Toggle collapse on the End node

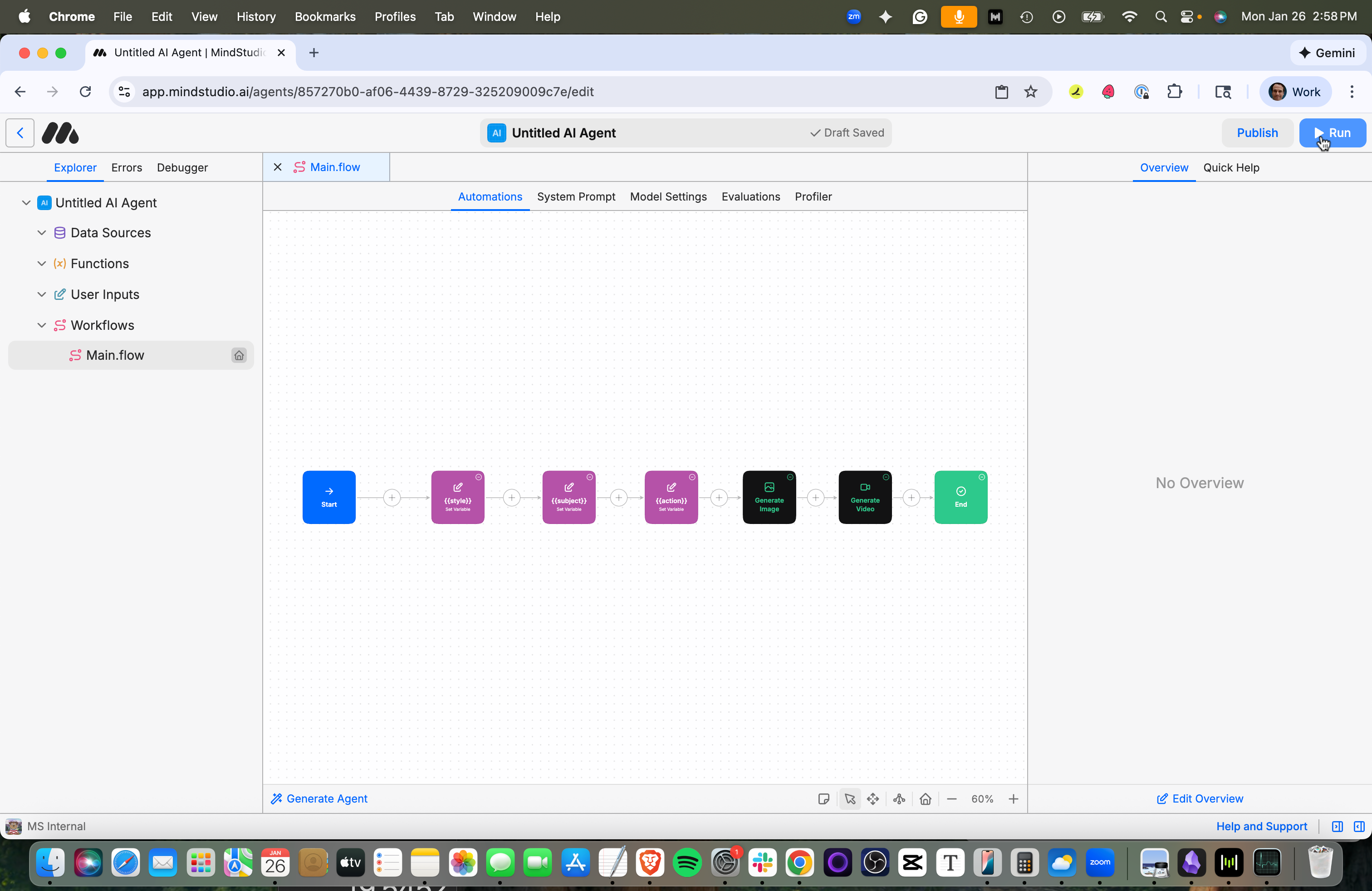coord(982,478)
